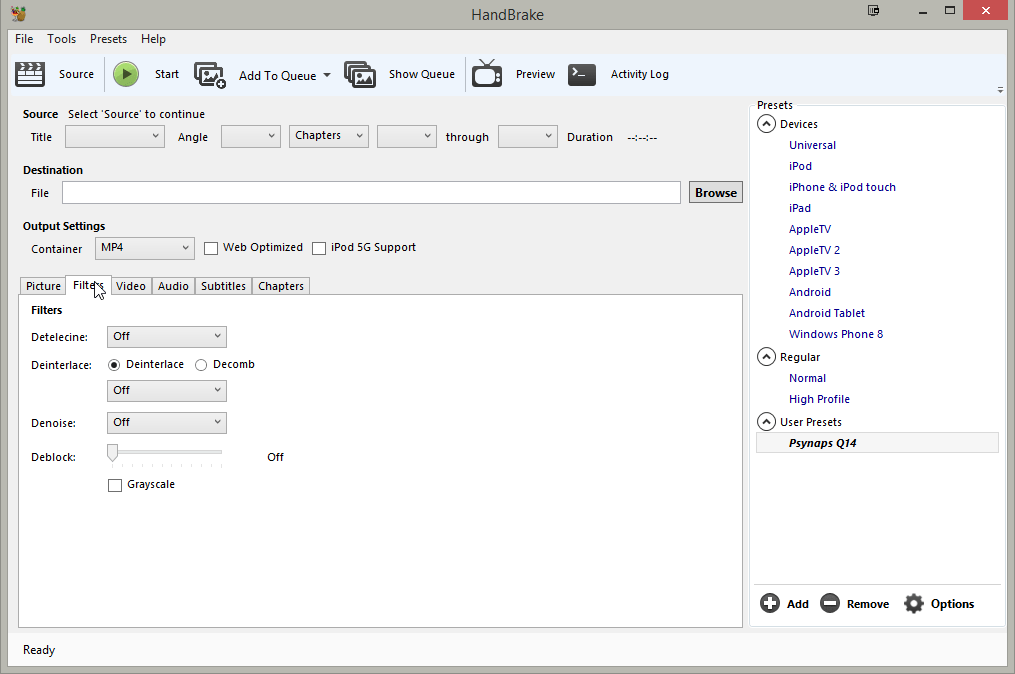Screen dimensions: 1015x674
Task: Collapse the User Presets group
Action: pos(766,421)
